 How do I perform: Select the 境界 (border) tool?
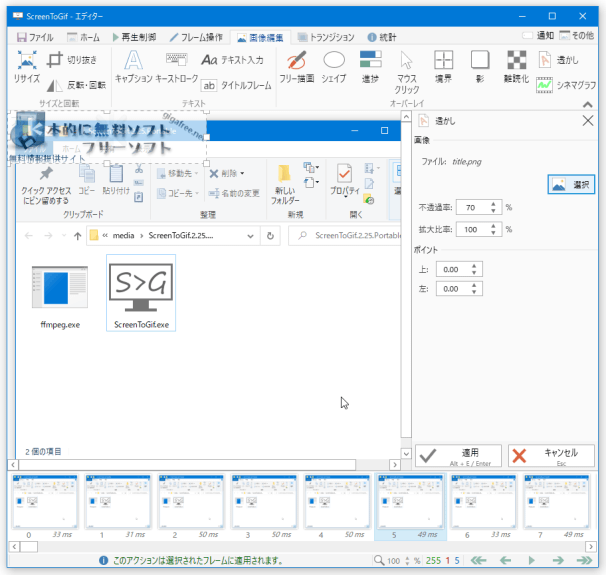click(x=444, y=66)
